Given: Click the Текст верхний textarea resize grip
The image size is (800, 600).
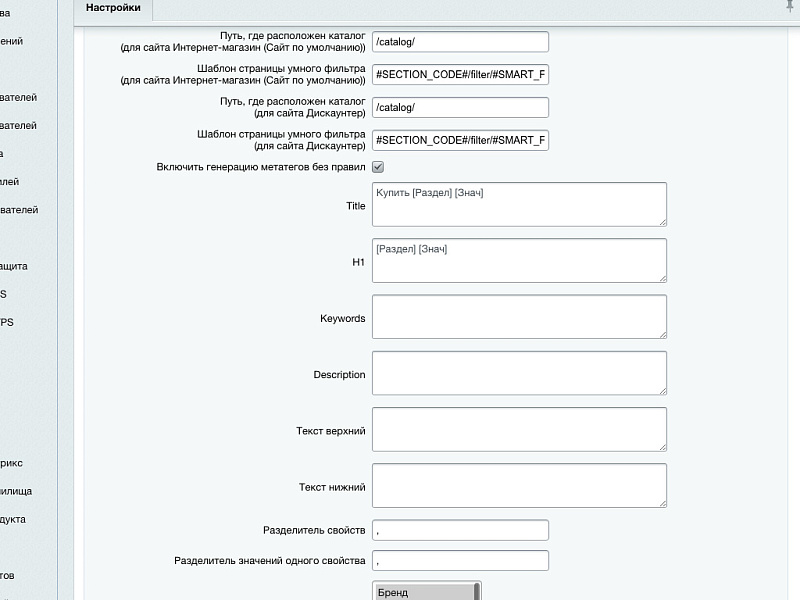Looking at the screenshot, I should coord(661,446).
